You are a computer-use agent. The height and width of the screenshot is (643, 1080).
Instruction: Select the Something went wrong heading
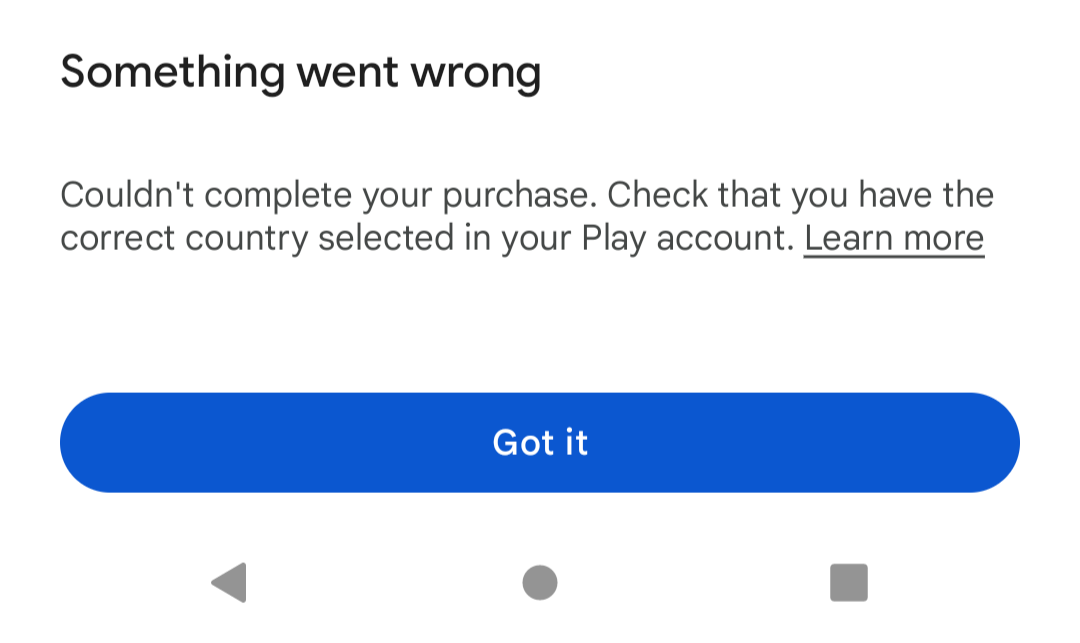pyautogui.click(x=301, y=73)
